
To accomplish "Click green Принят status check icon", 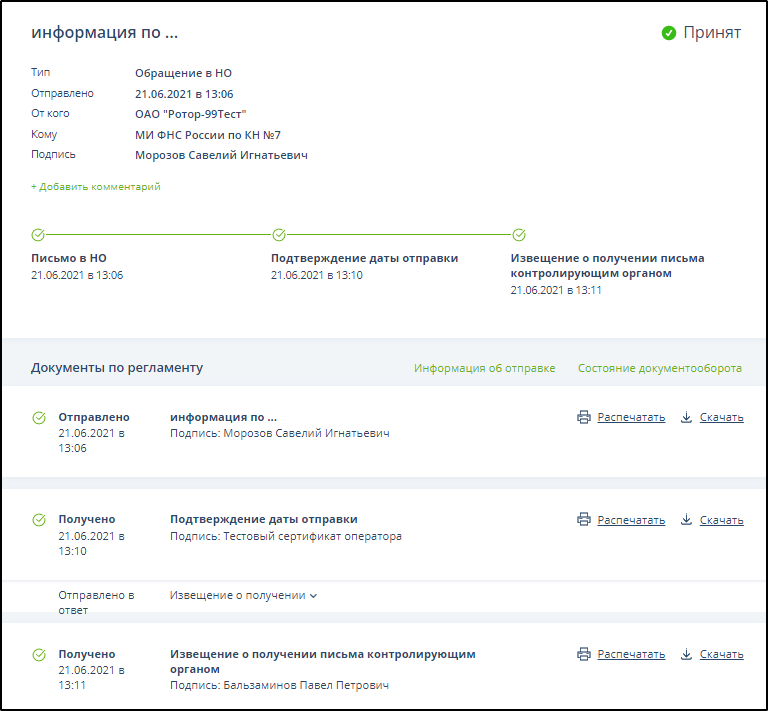I will tap(669, 33).
